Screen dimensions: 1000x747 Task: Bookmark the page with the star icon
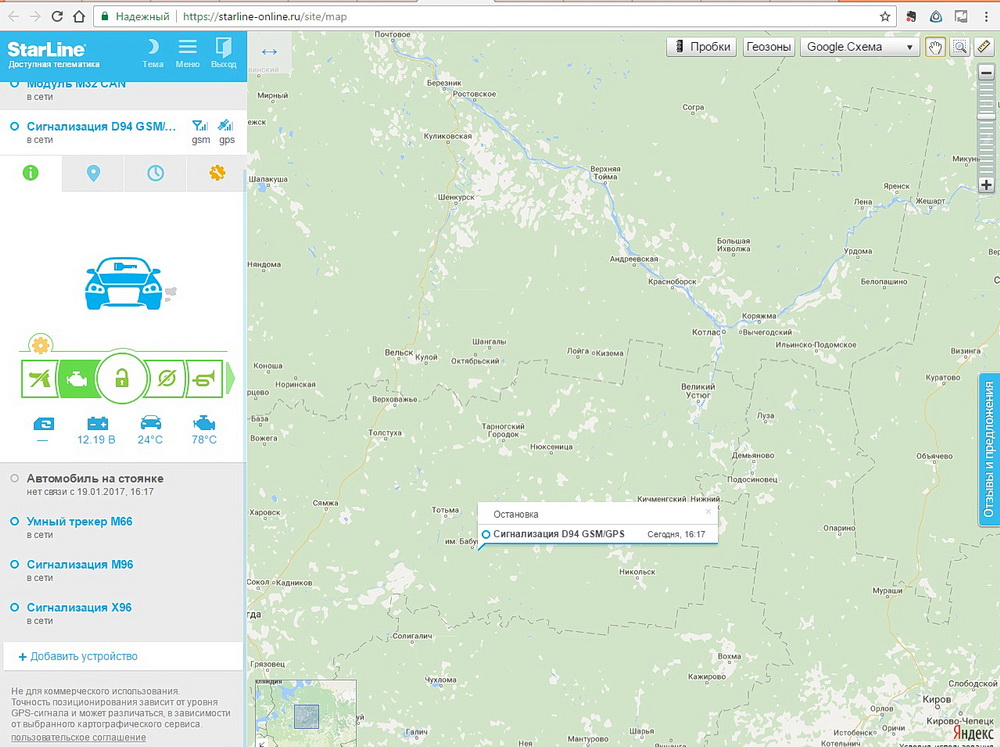coord(885,17)
